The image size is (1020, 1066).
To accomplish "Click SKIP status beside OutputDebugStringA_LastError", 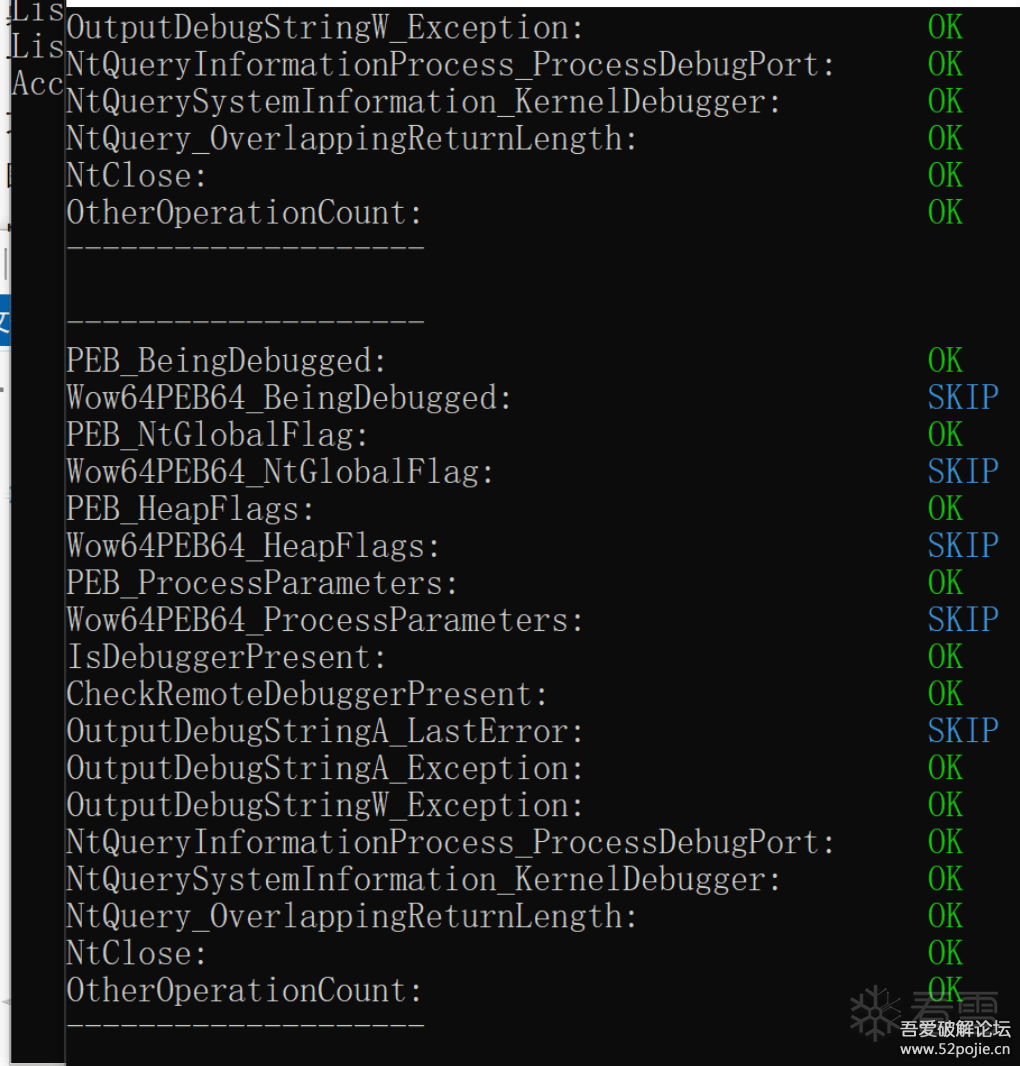I will point(963,731).
